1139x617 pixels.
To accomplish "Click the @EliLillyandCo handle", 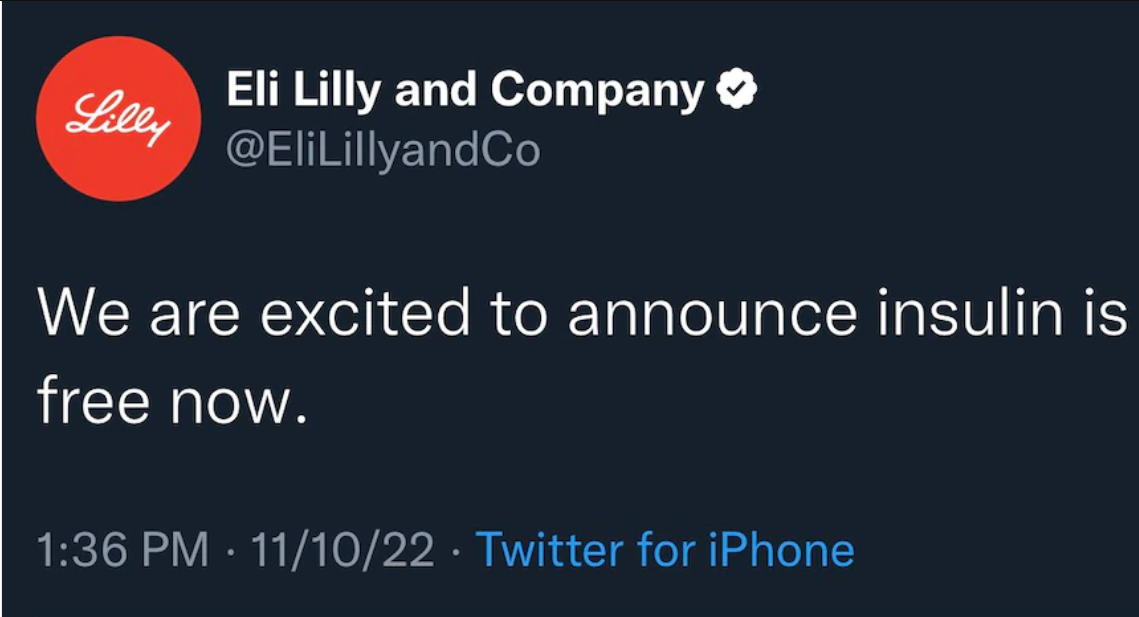I will [x=383, y=150].
